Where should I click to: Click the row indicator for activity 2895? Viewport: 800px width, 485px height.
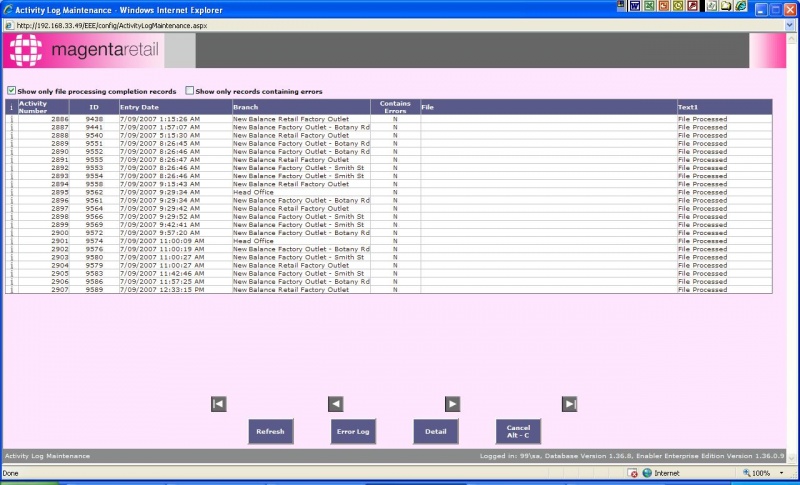click(11, 192)
